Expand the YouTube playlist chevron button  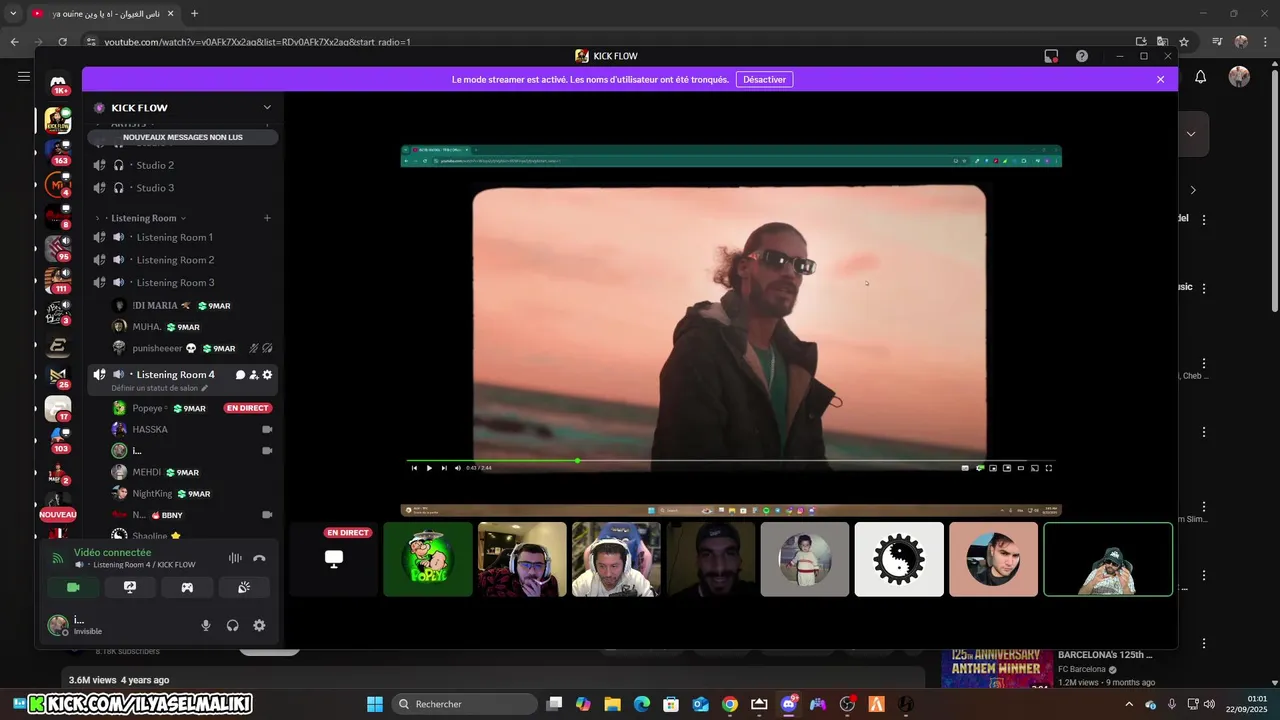1190,134
